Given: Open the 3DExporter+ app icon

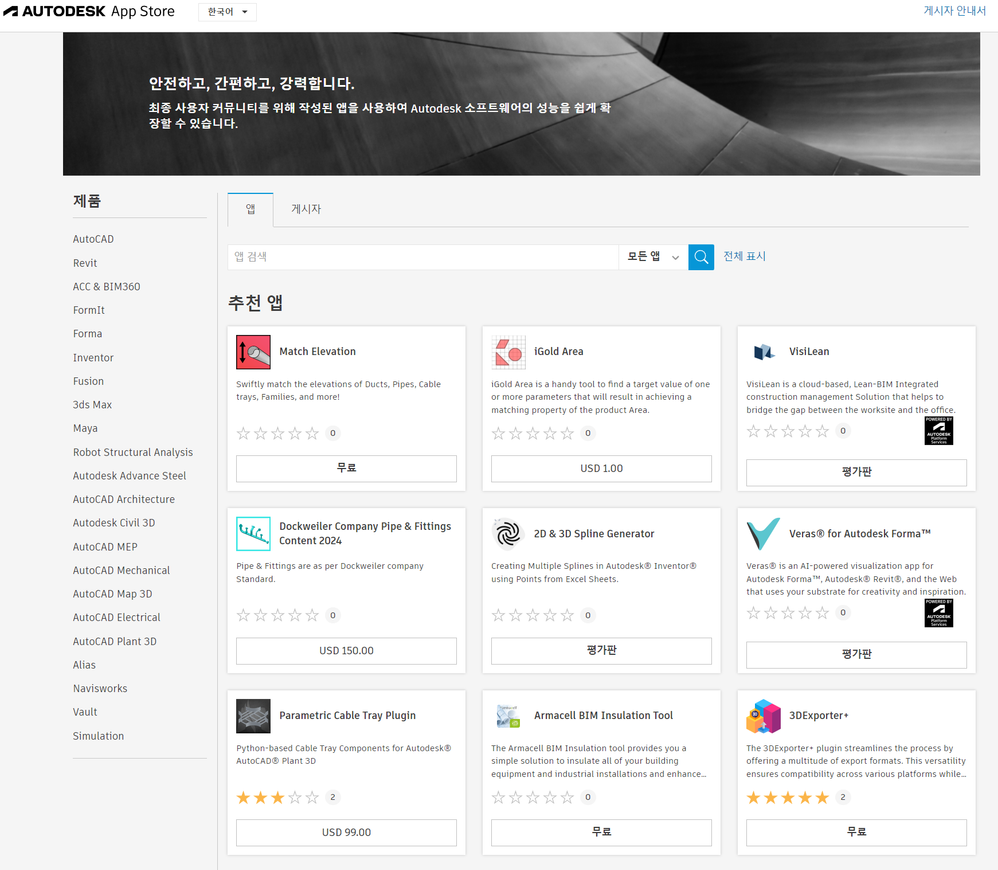Looking at the screenshot, I should tap(764, 716).
